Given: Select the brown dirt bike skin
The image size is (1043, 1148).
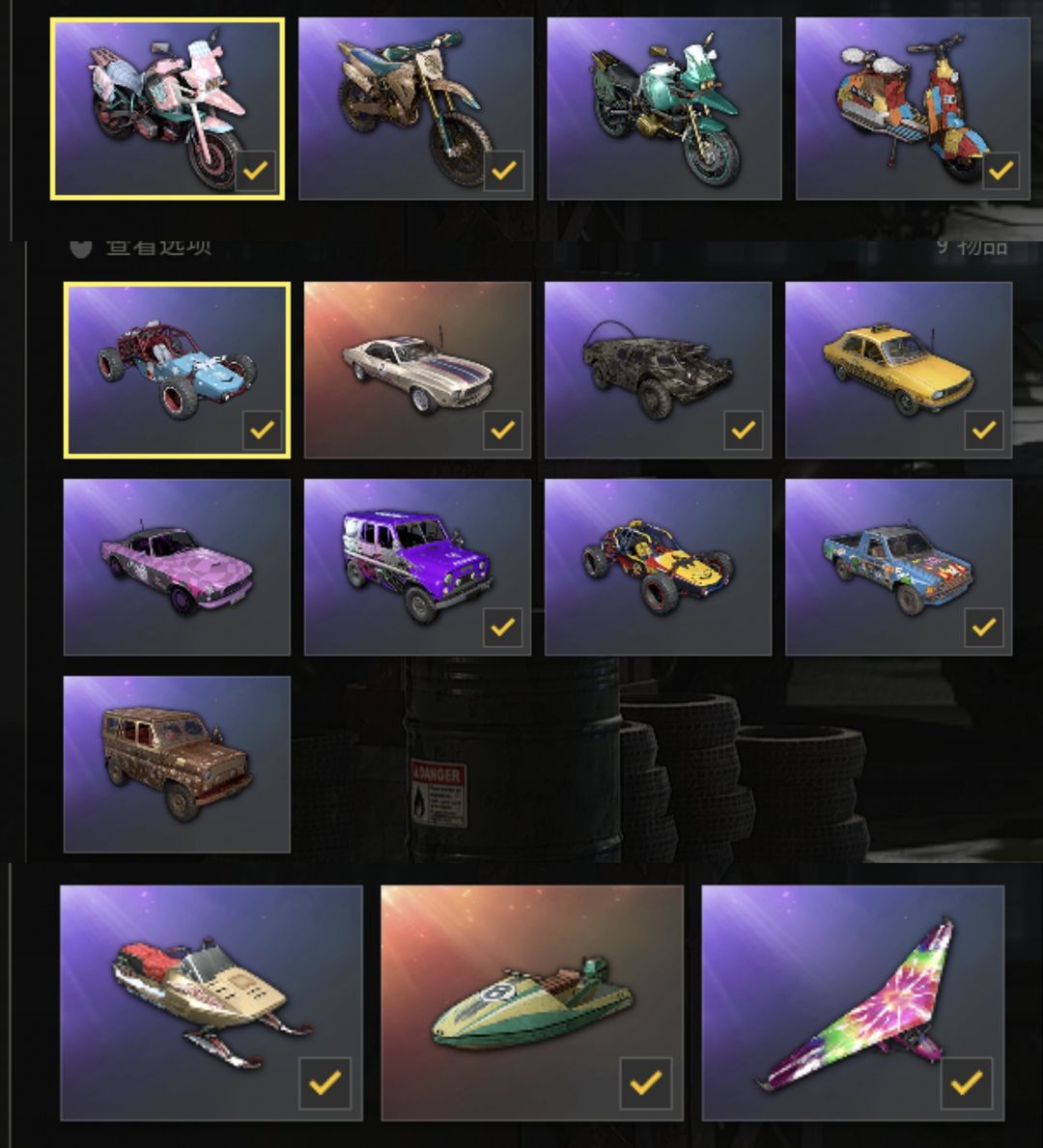Looking at the screenshot, I should [x=415, y=108].
